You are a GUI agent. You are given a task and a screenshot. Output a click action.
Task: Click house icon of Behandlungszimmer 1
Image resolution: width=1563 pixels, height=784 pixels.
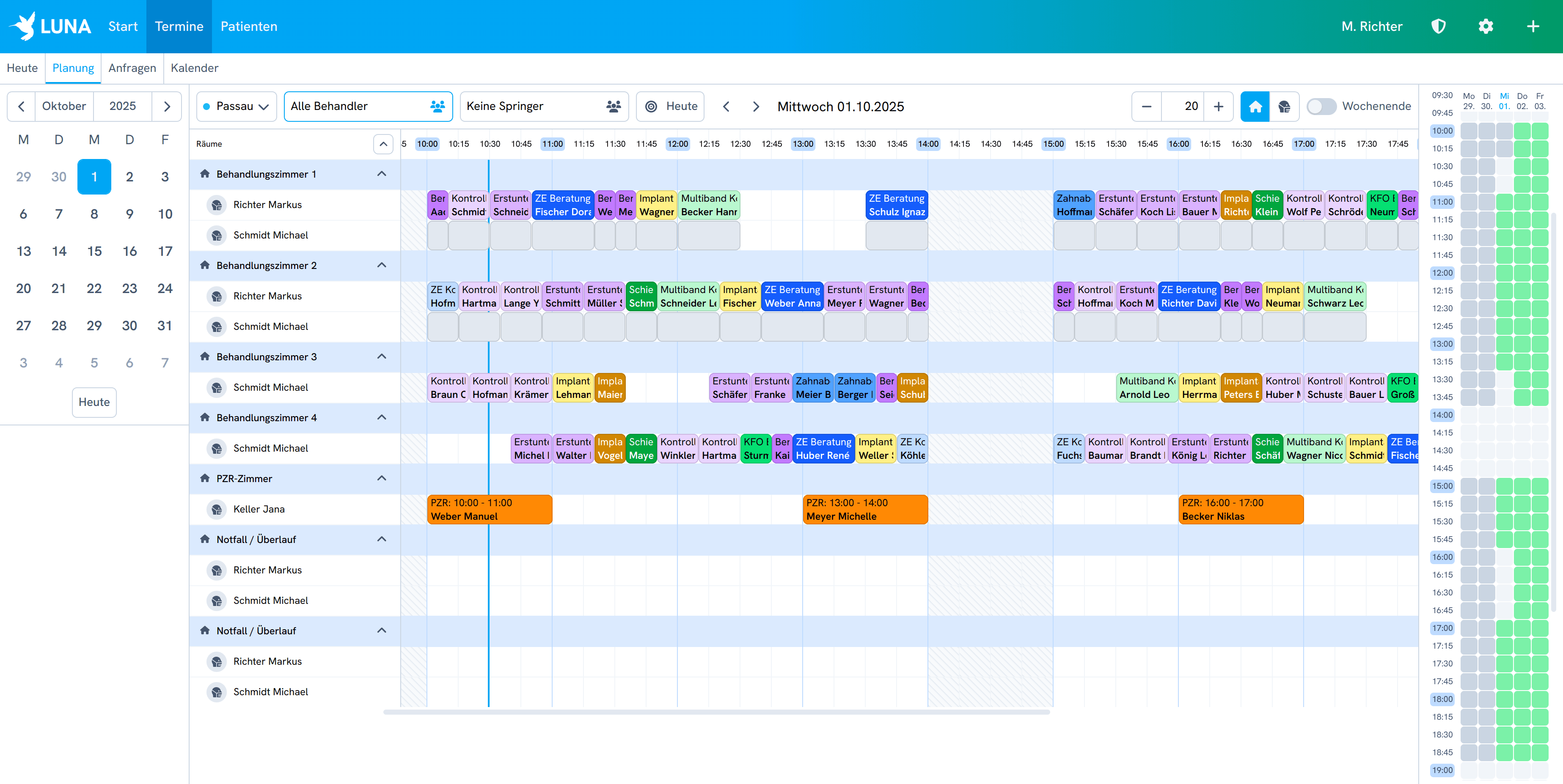click(205, 174)
